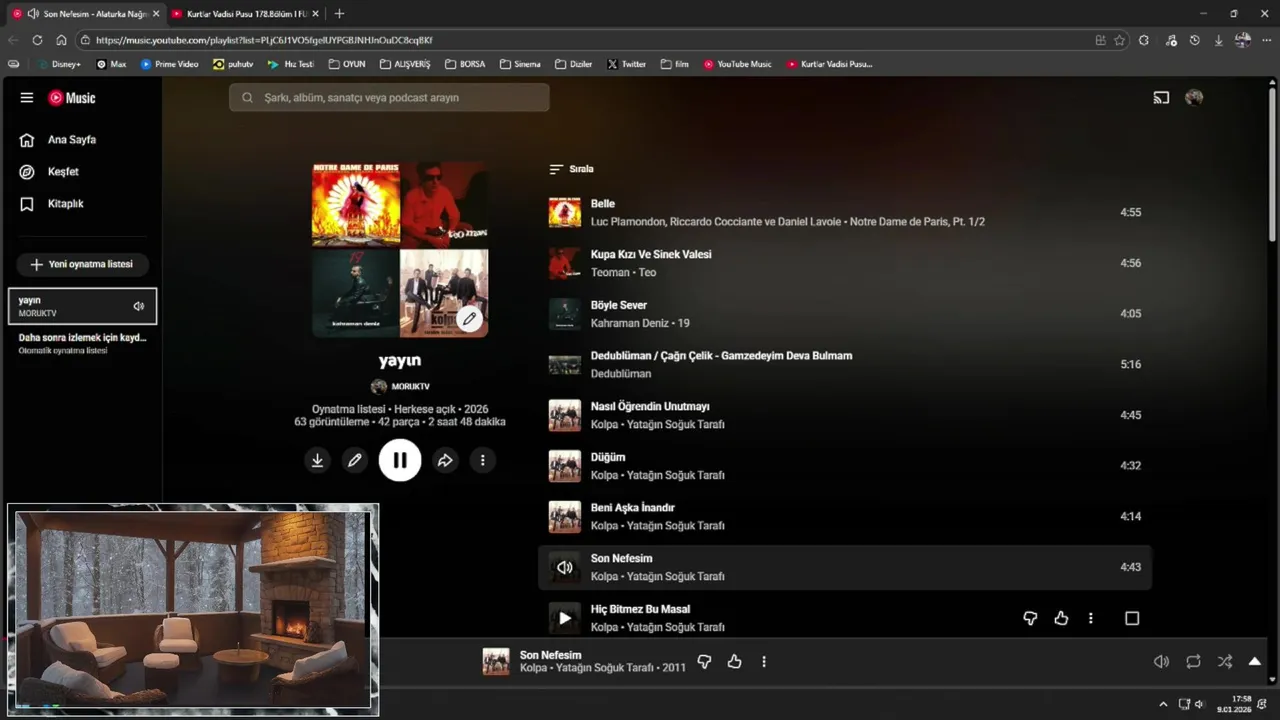Screen dimensions: 1280x720
Task: Tick the checkbox for Hiç Bitmez Bu Masal
Action: [1132, 618]
